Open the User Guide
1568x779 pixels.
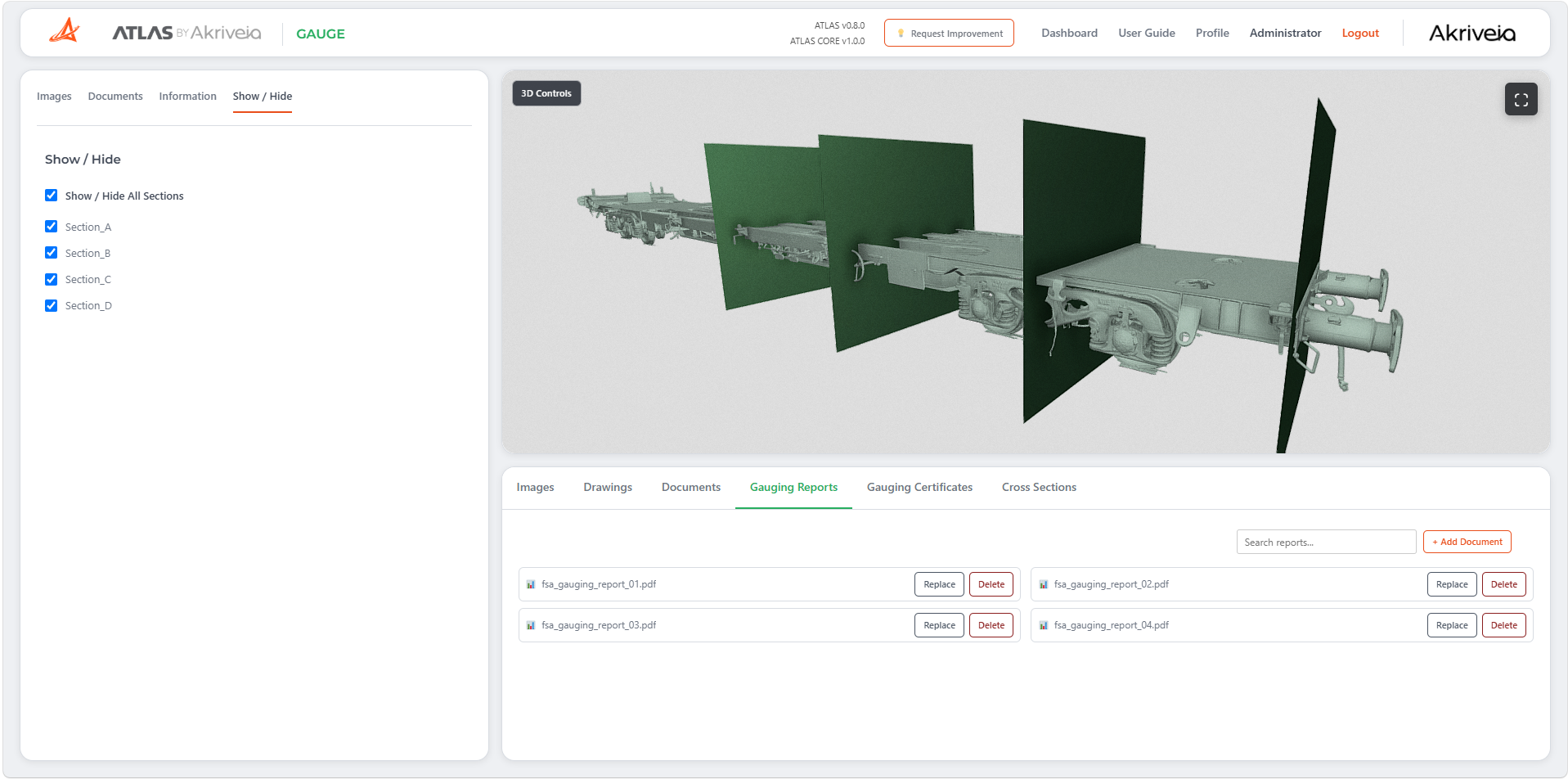[x=1147, y=33]
